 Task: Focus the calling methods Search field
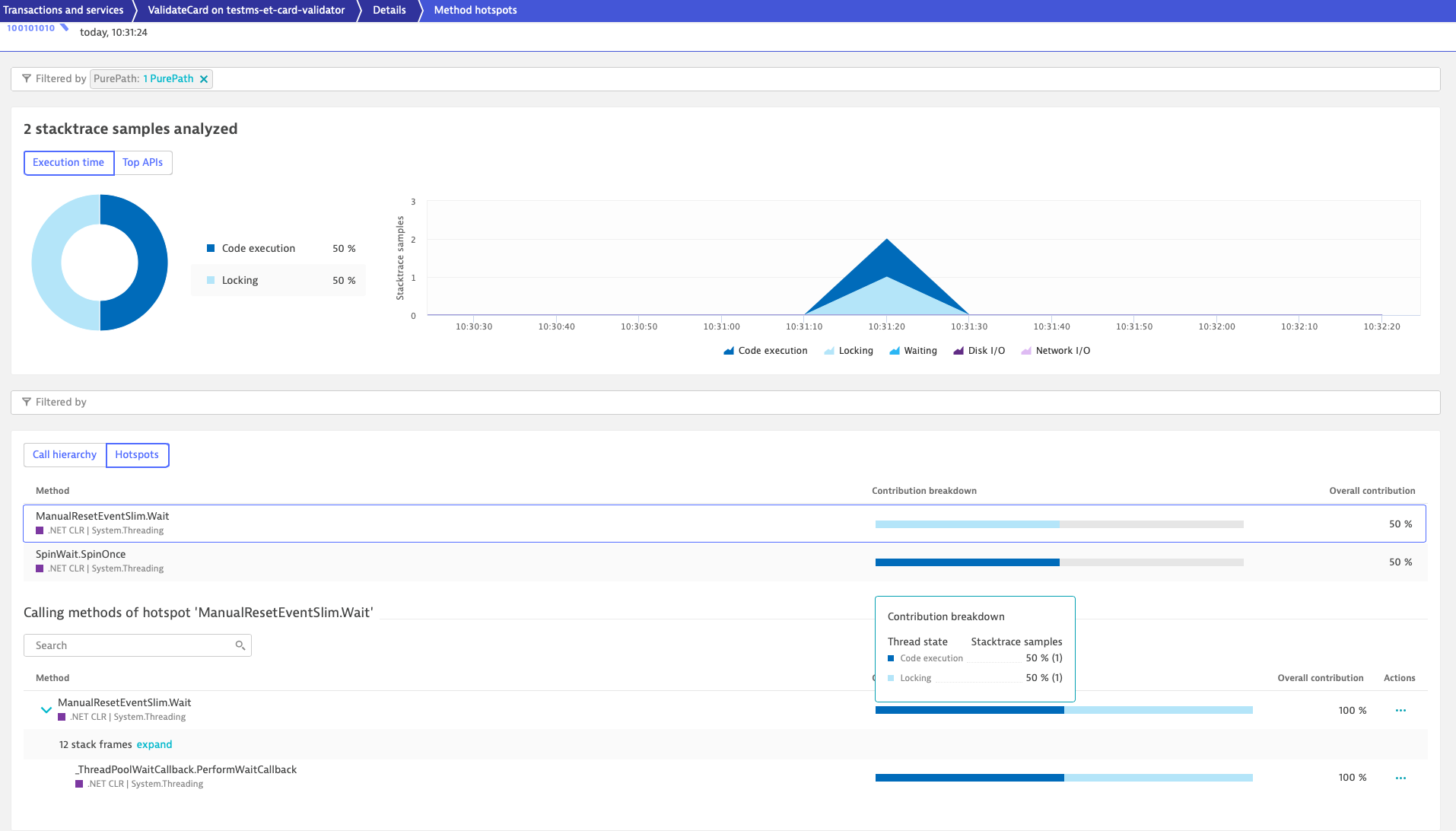click(x=137, y=645)
